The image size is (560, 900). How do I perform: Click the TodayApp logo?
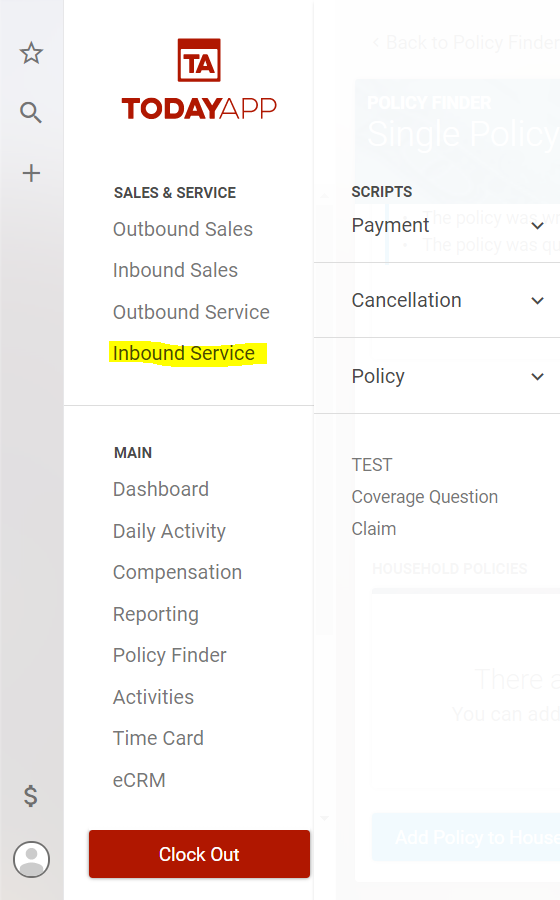(199, 80)
